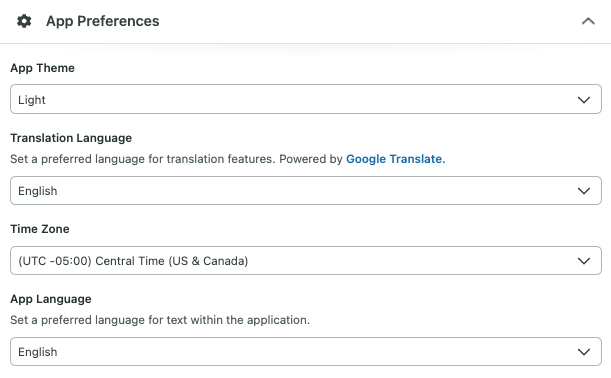Click the App Preferences heading text

[102, 21]
